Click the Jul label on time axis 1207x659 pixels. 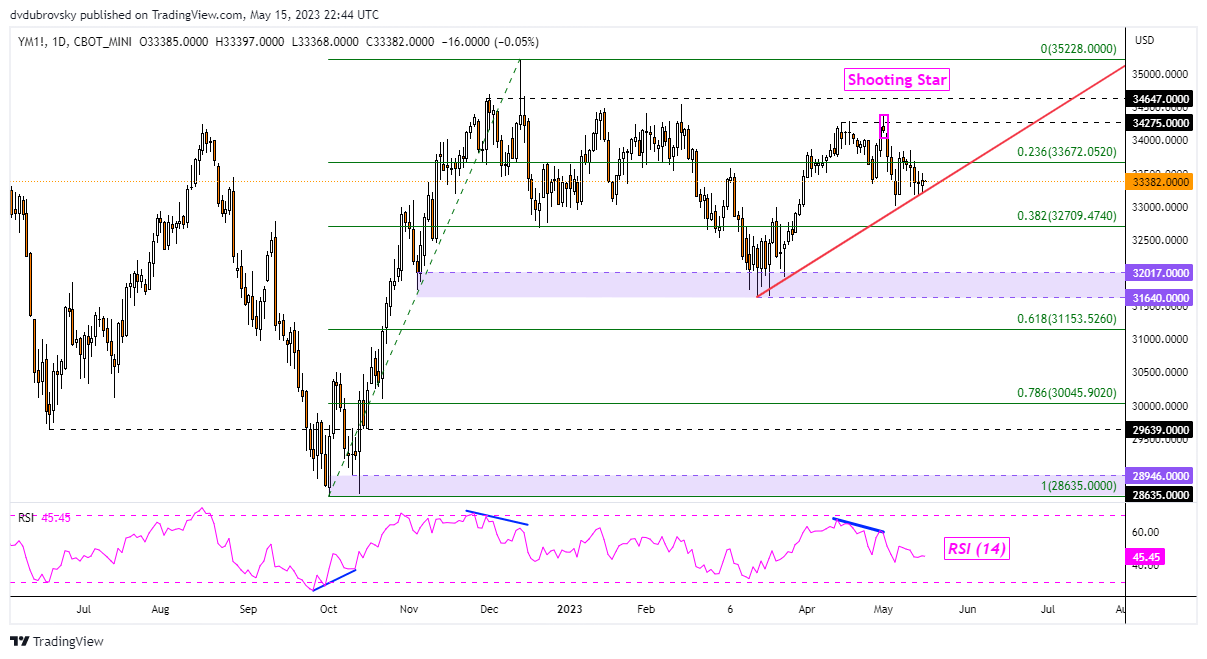click(x=83, y=608)
